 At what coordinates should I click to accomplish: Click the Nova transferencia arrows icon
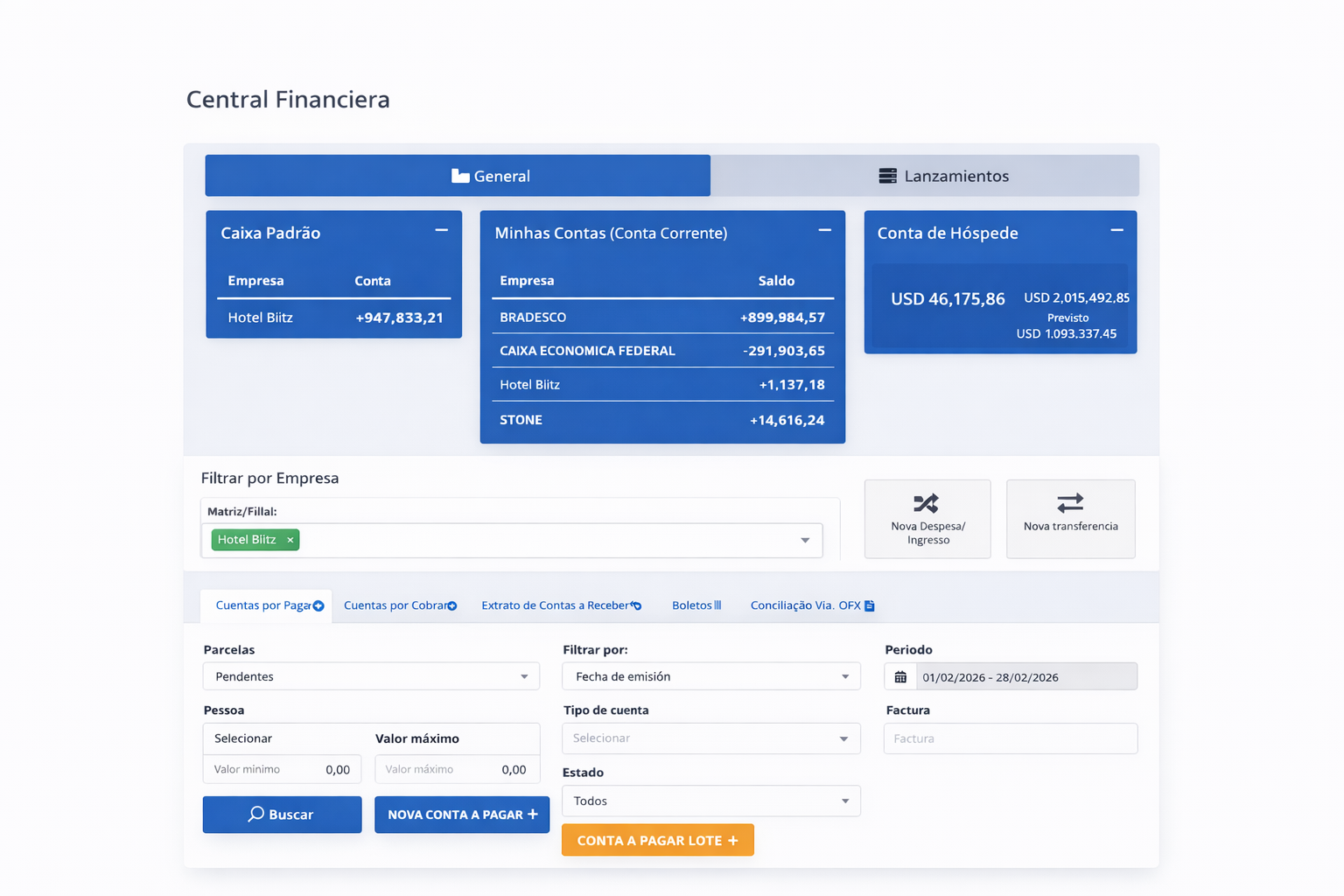pyautogui.click(x=1069, y=502)
